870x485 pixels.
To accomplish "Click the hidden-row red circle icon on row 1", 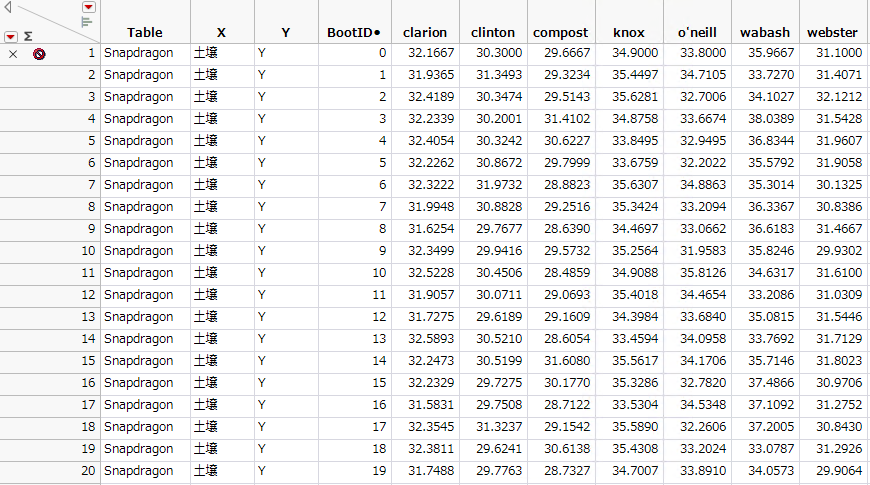I will (x=39, y=54).
